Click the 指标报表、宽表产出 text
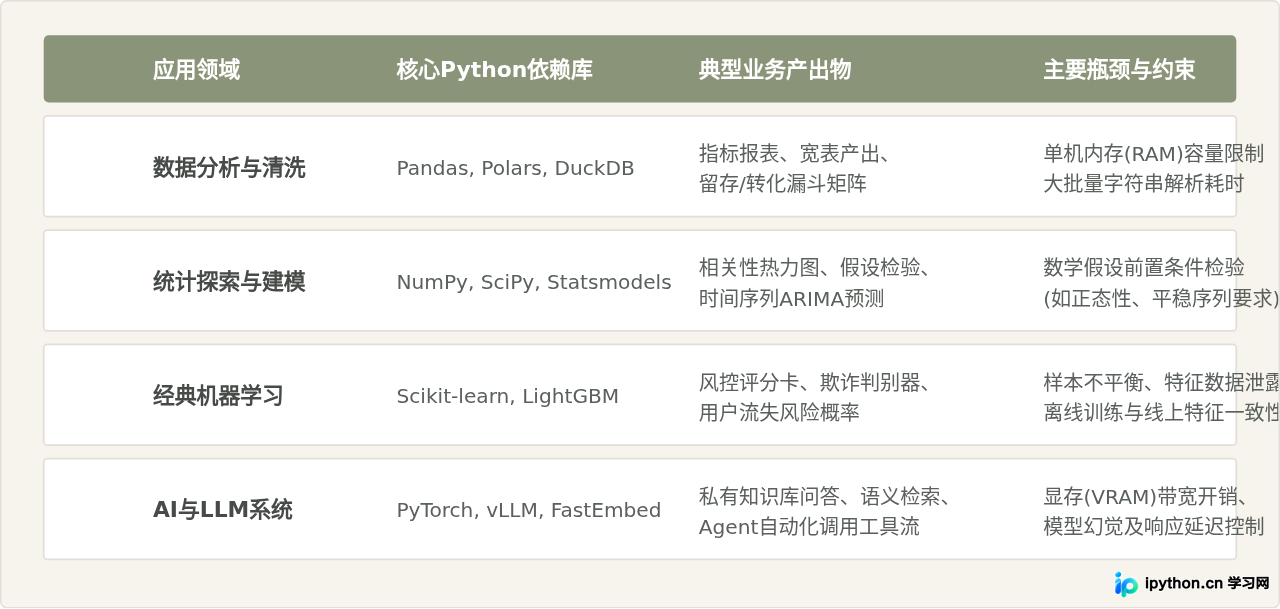The width and height of the screenshot is (1280, 609). pyautogui.click(x=788, y=153)
